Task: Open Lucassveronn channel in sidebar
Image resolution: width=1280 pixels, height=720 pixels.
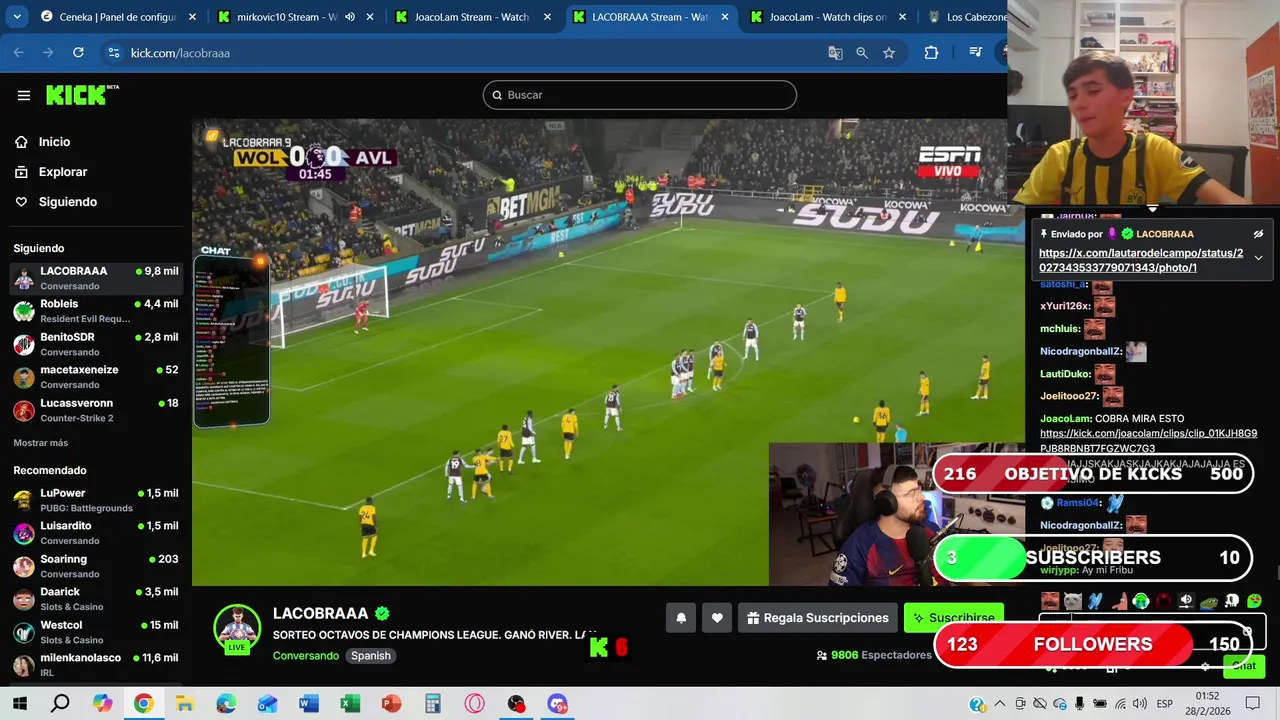Action: tap(96, 410)
